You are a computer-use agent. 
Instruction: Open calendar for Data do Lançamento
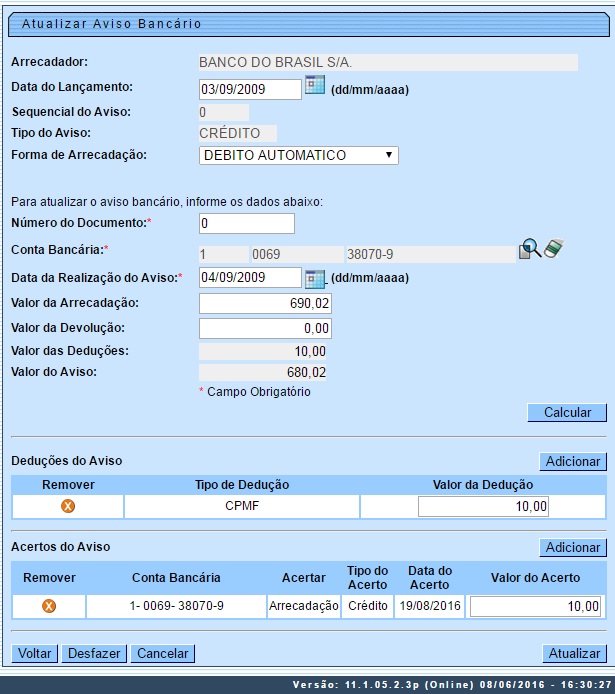coord(315,87)
